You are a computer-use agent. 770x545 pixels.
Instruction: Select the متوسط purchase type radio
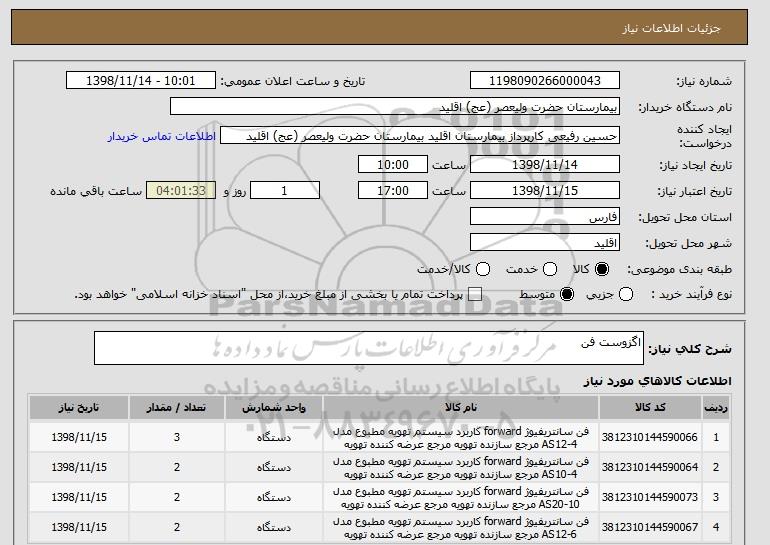click(567, 295)
